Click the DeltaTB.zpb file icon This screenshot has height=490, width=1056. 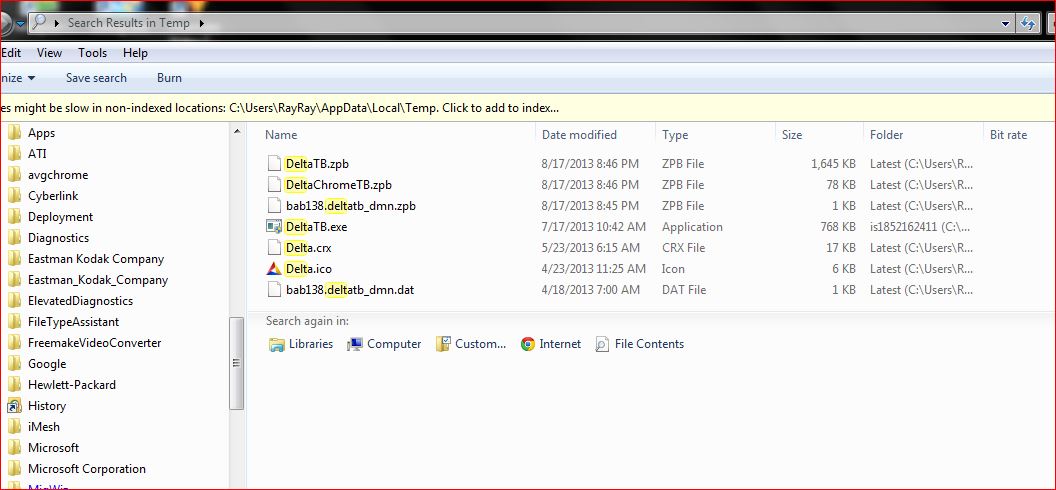tap(273, 164)
